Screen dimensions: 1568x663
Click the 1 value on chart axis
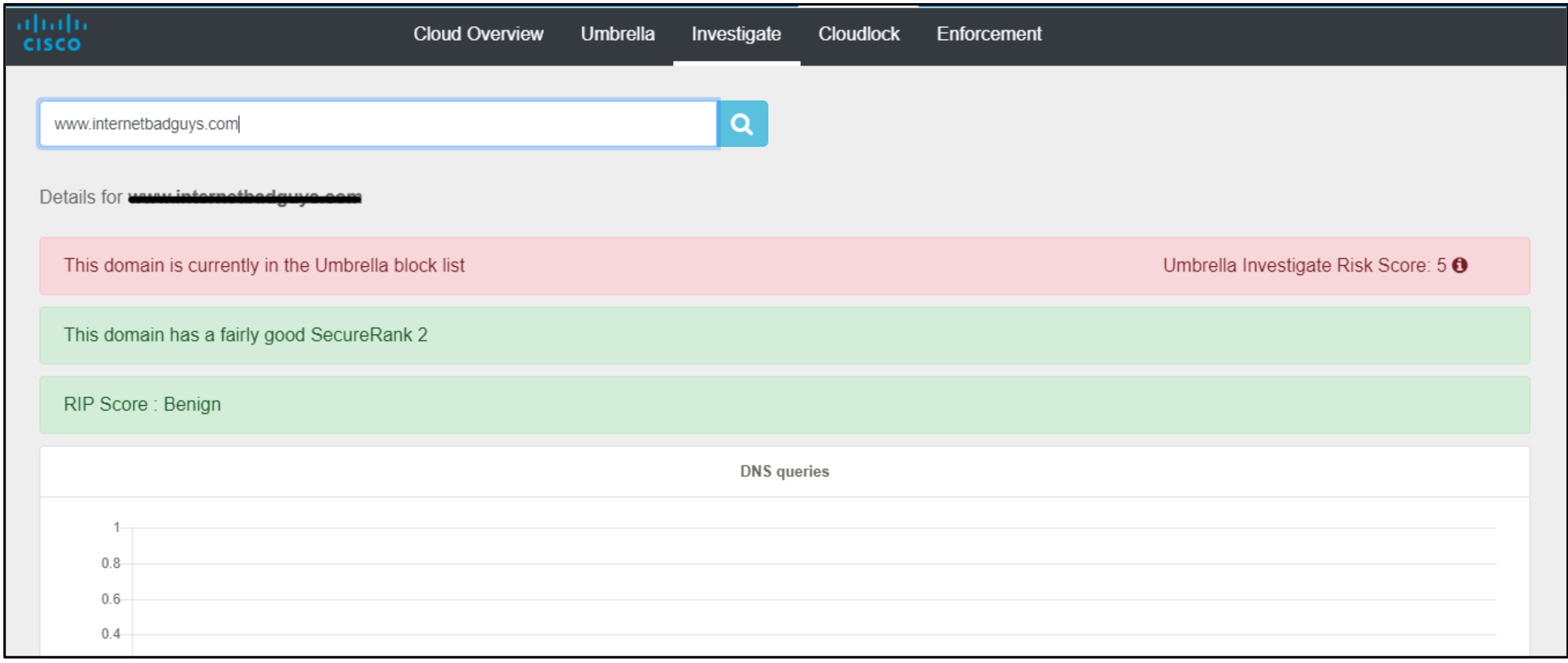[x=116, y=527]
